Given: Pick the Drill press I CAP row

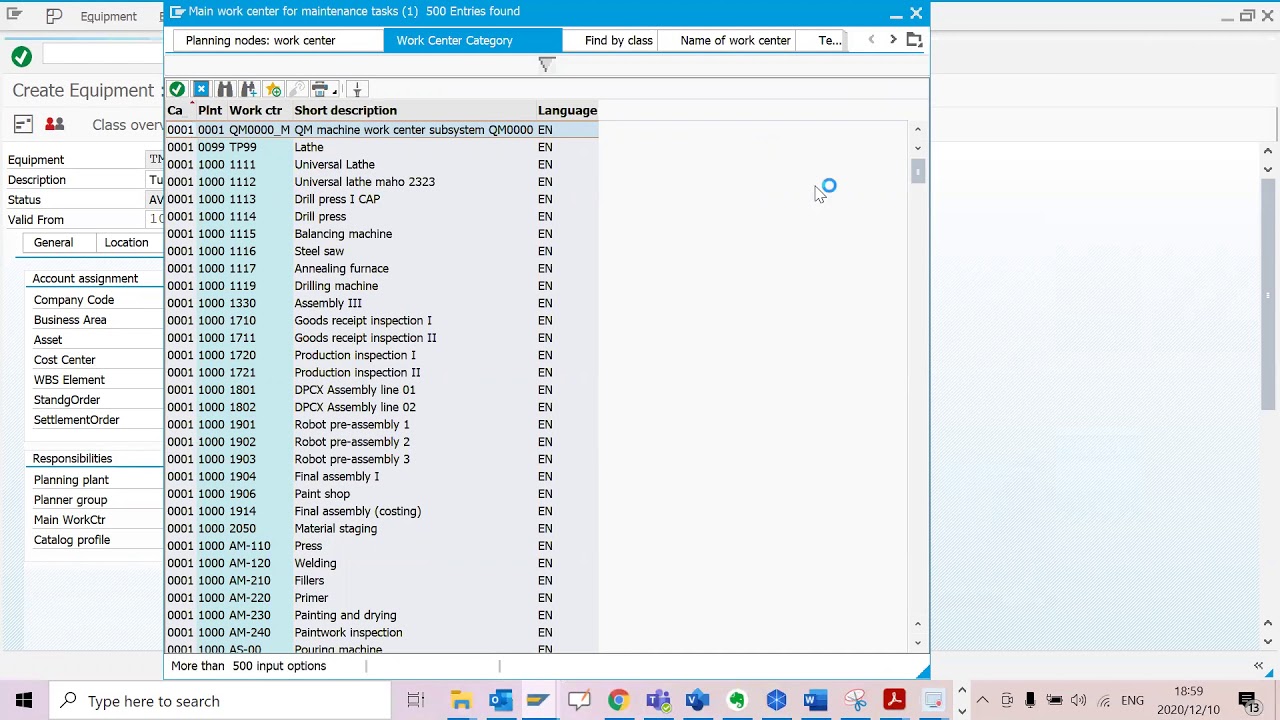Looking at the screenshot, I should pos(382,199).
